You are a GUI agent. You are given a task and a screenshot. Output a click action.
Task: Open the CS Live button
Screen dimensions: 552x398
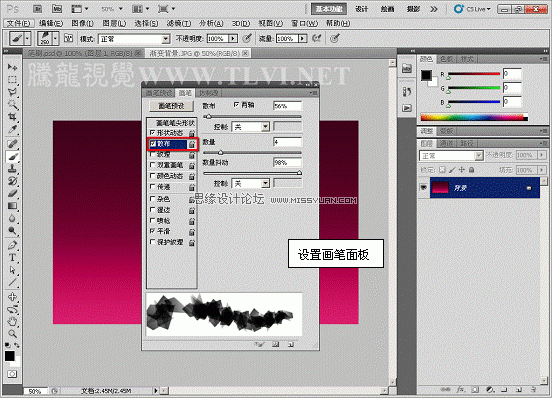(x=473, y=9)
